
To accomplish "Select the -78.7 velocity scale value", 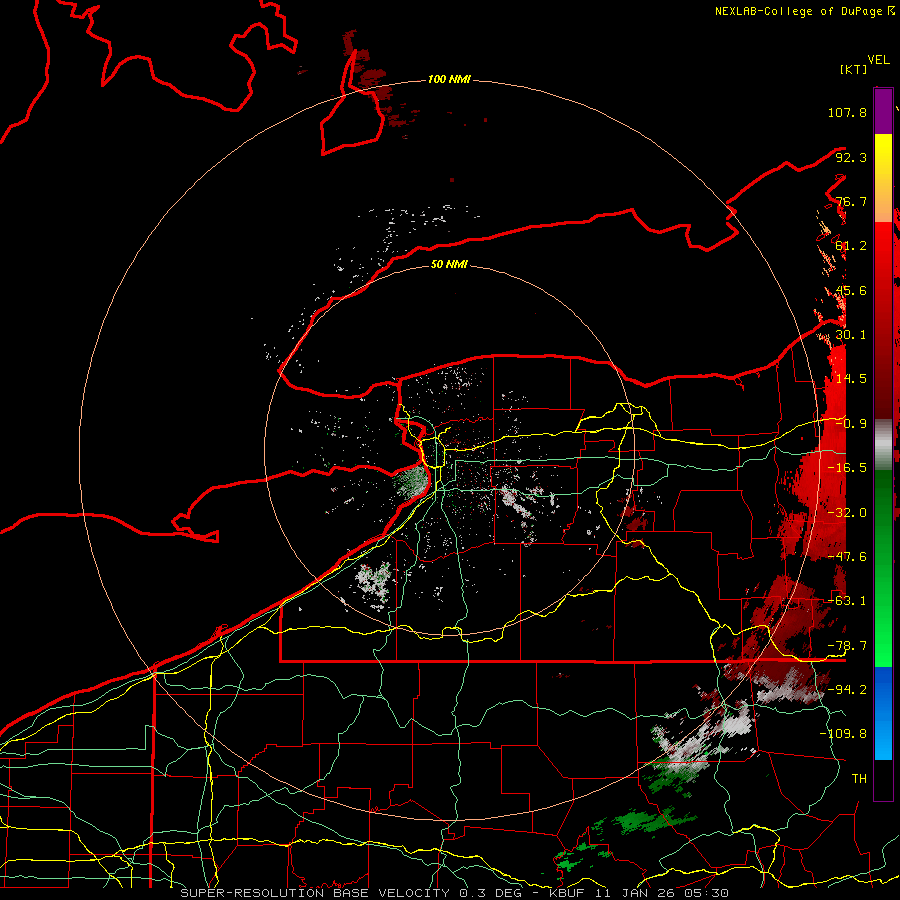I will 847,646.
